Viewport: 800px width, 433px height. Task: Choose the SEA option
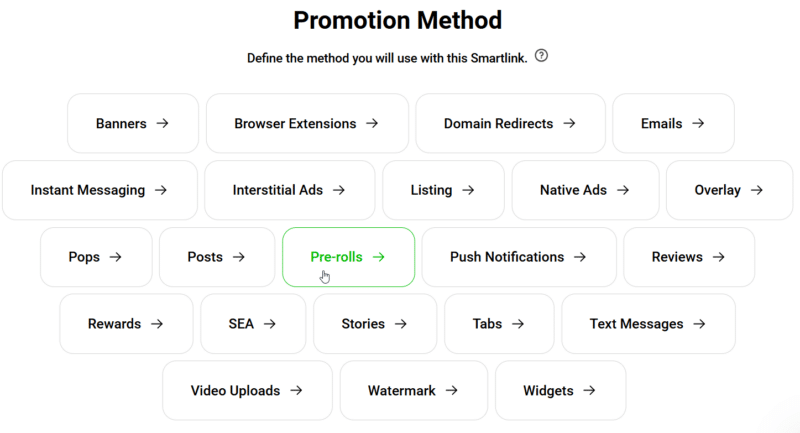coord(253,324)
